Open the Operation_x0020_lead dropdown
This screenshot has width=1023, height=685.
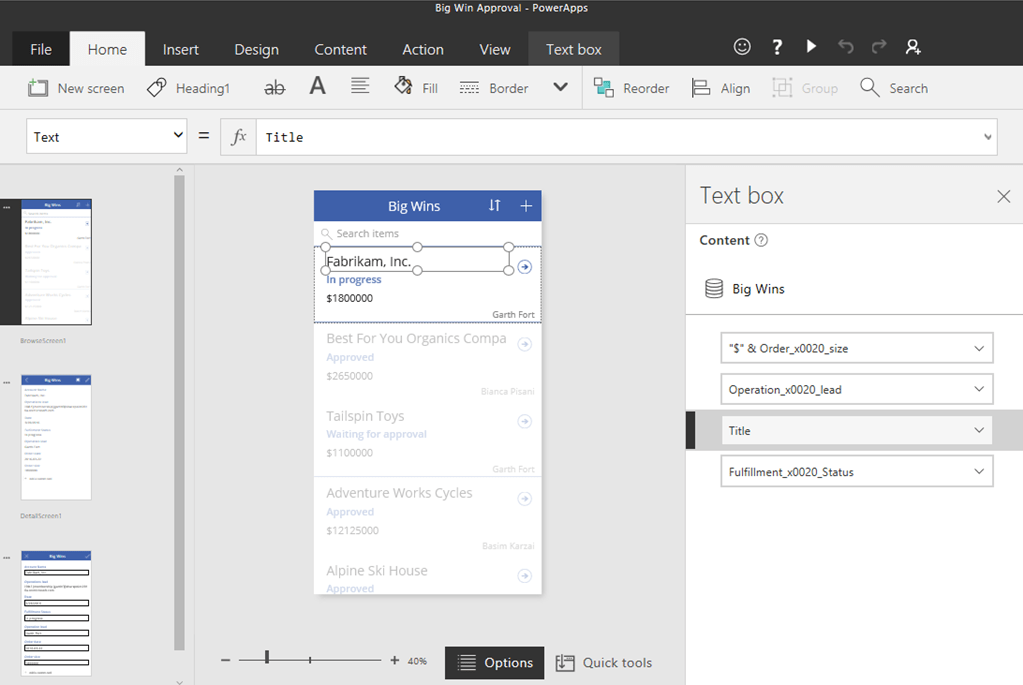point(857,389)
